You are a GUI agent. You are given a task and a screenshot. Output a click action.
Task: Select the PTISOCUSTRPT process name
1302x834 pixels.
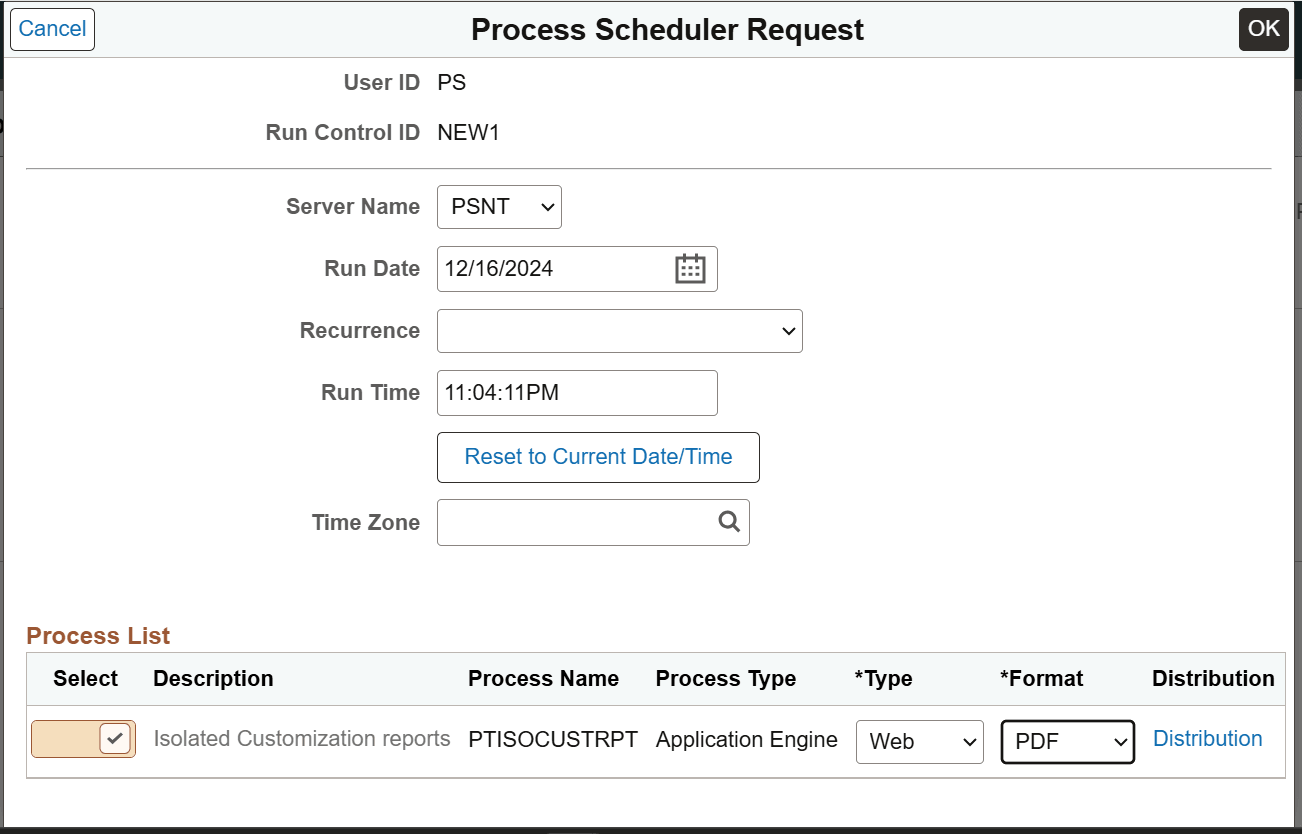[553, 739]
